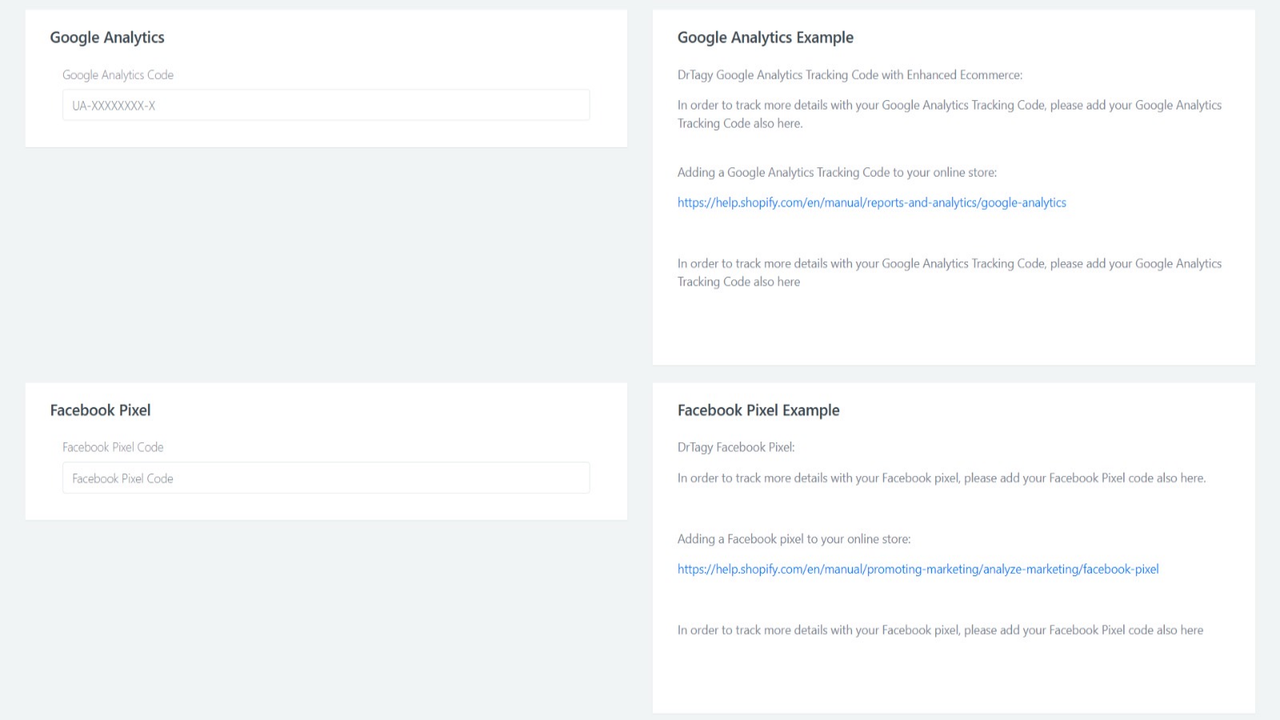Click the Google Analytics Code input field
Image resolution: width=1280 pixels, height=720 pixels.
click(x=325, y=104)
